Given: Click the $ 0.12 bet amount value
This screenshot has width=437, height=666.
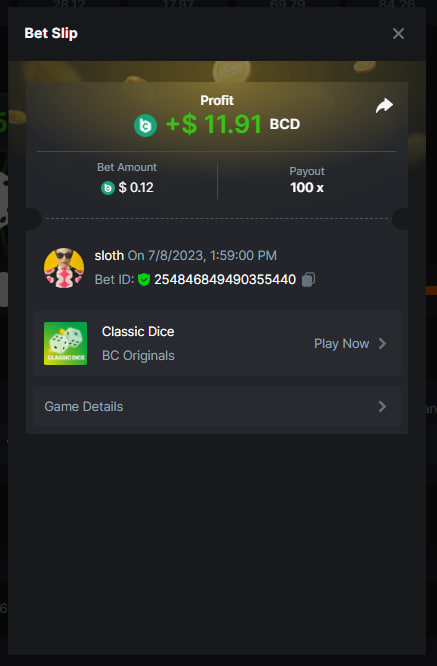Looking at the screenshot, I should tap(136, 187).
